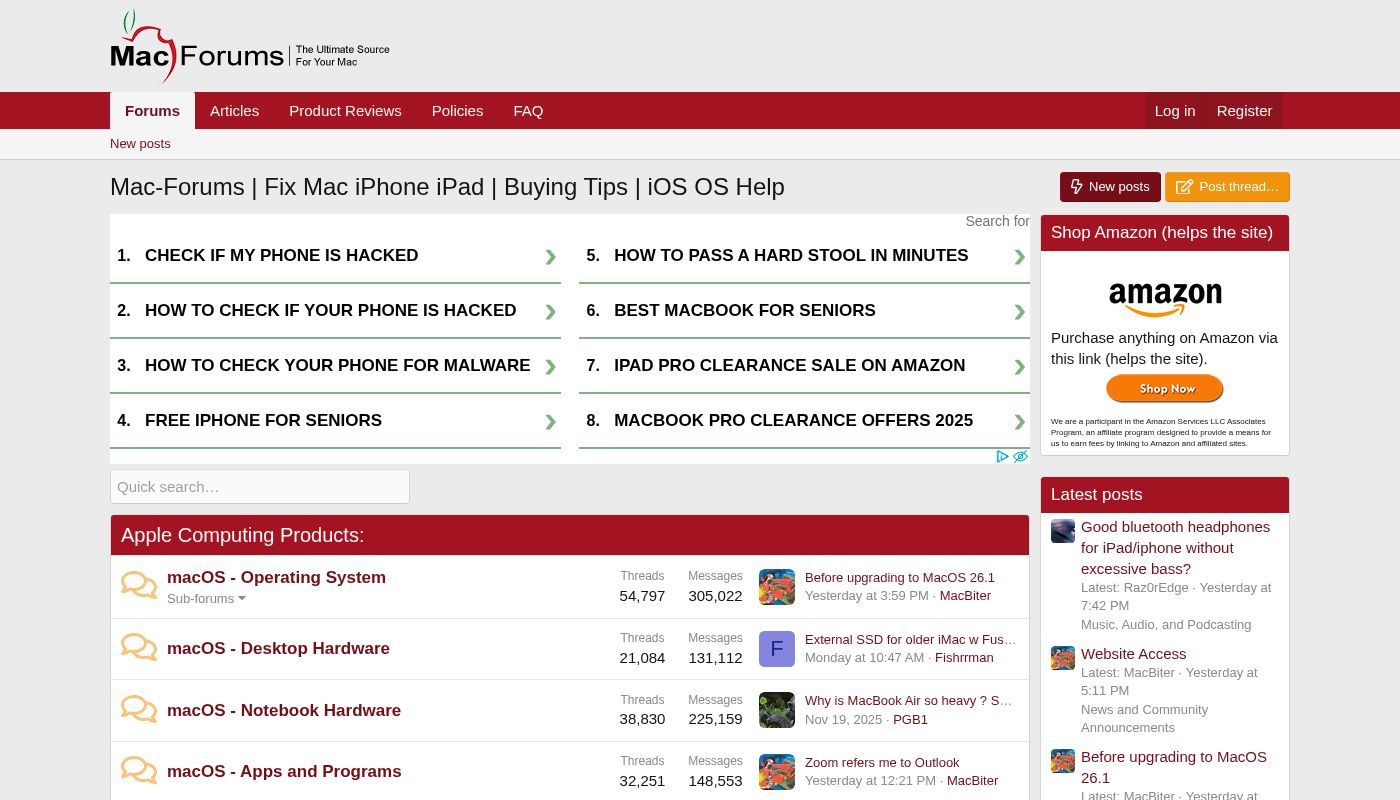This screenshot has width=1400, height=800.
Task: Click the Fishrrman 'F' avatar icon
Action: (776, 649)
